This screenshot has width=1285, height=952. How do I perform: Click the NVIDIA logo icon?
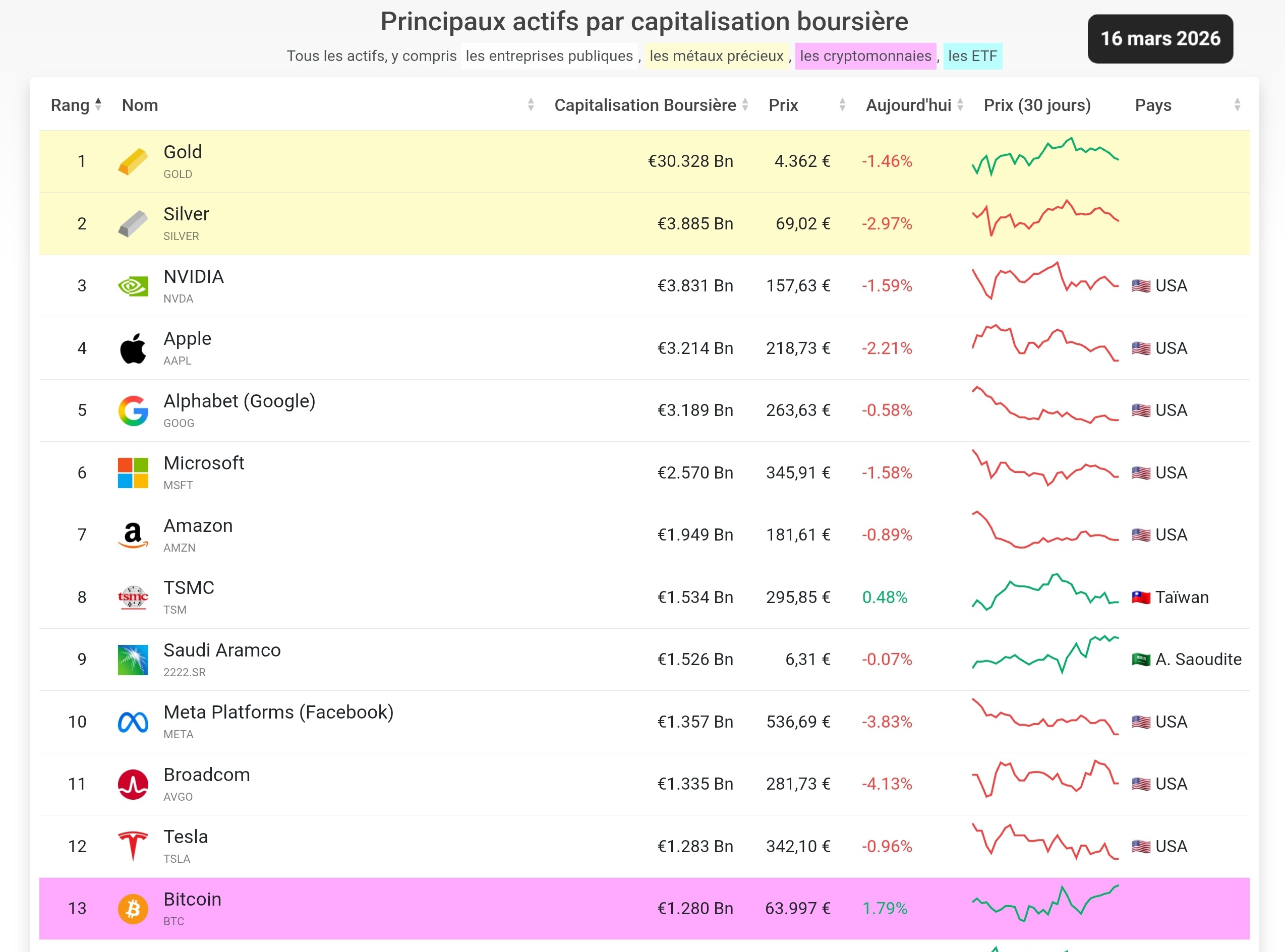(x=133, y=286)
